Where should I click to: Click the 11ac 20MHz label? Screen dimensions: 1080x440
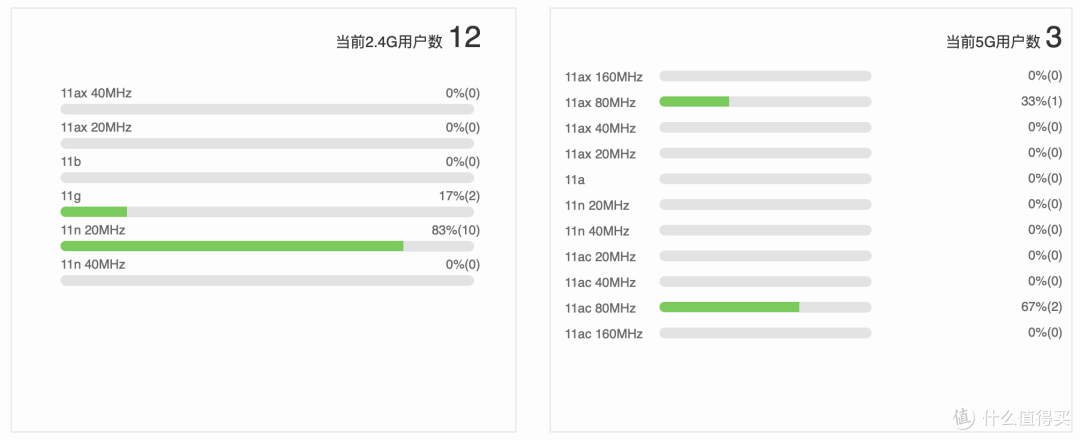[x=600, y=257]
